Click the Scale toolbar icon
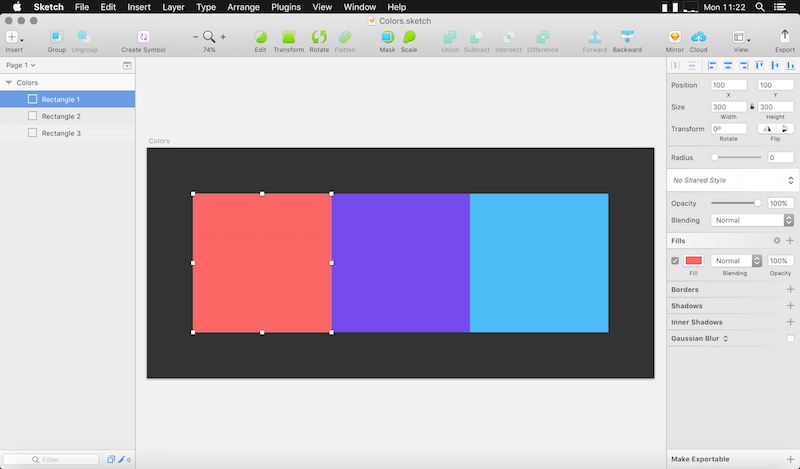Image resolution: width=800 pixels, height=469 pixels. [x=409, y=37]
